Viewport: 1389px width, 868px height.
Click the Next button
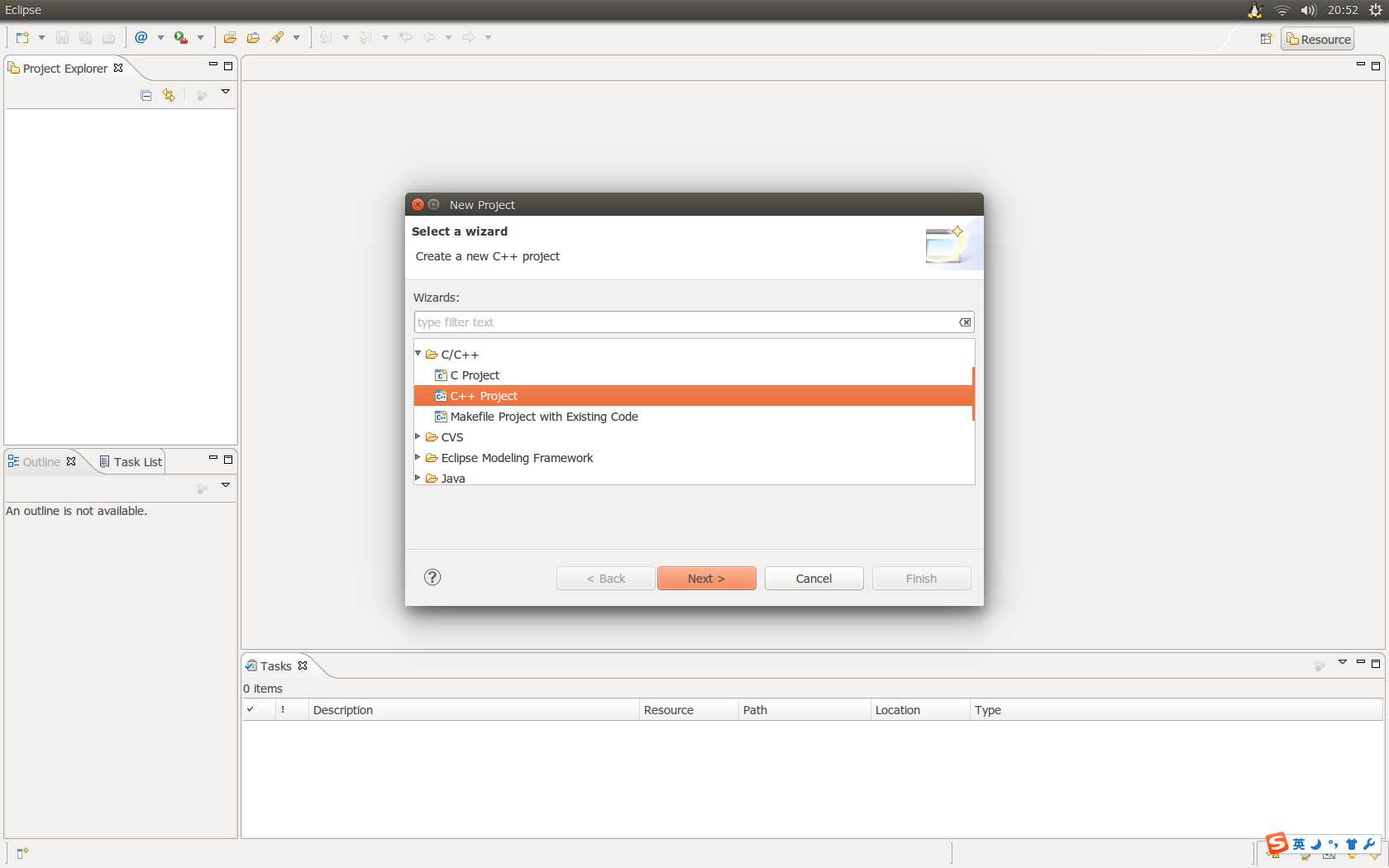707,579
